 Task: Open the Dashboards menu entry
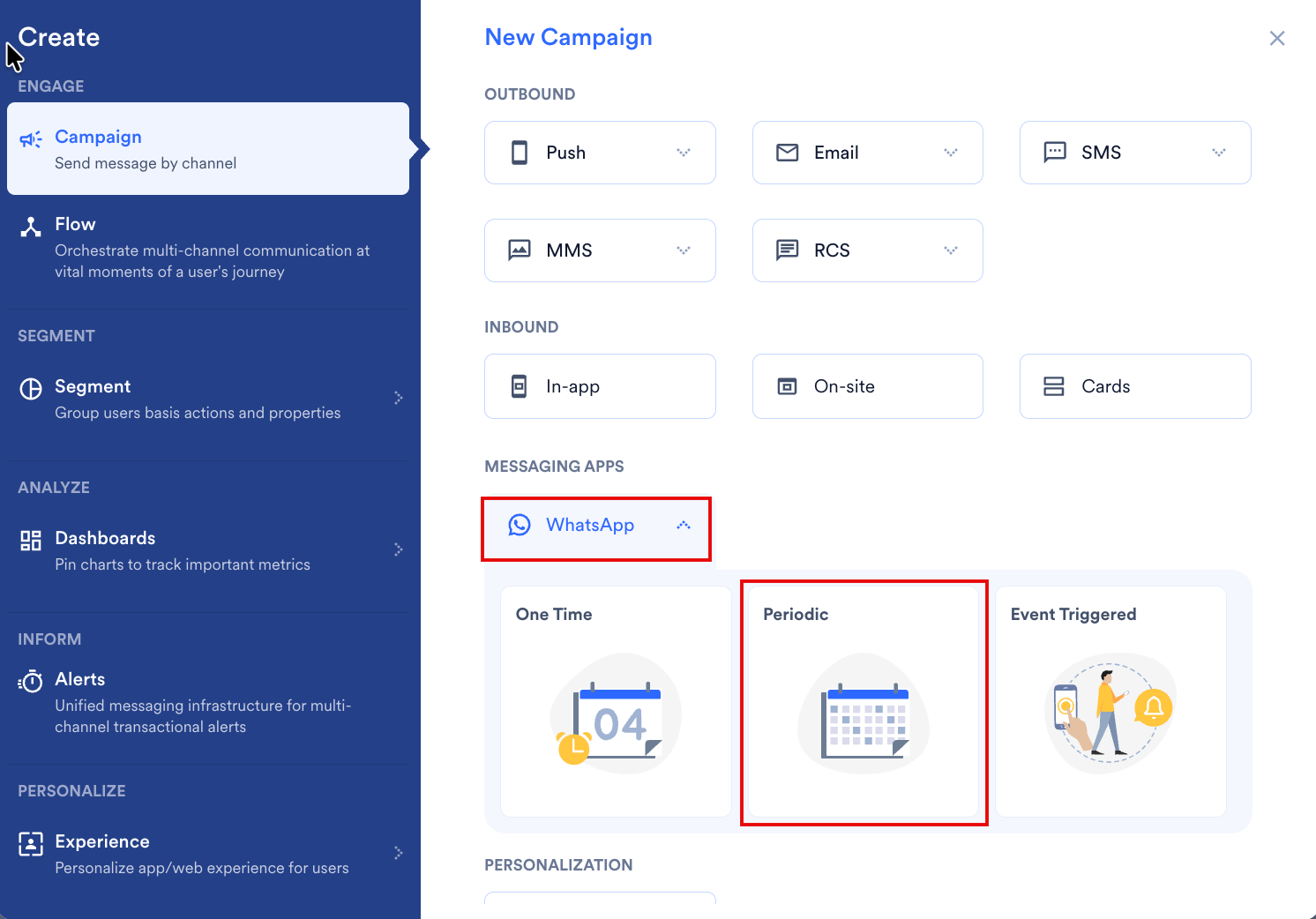click(208, 550)
